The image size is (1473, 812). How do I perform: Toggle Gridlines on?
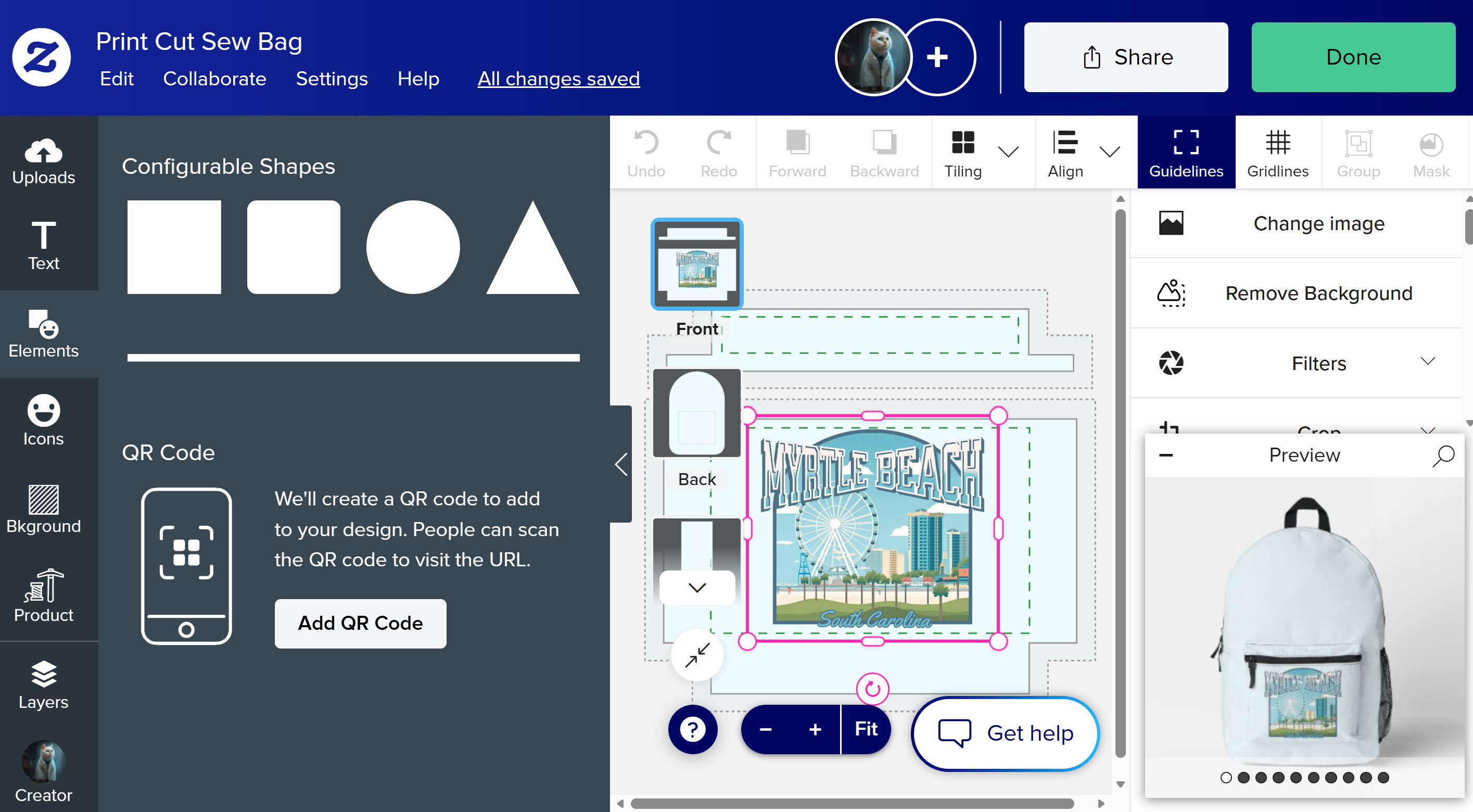[1277, 153]
